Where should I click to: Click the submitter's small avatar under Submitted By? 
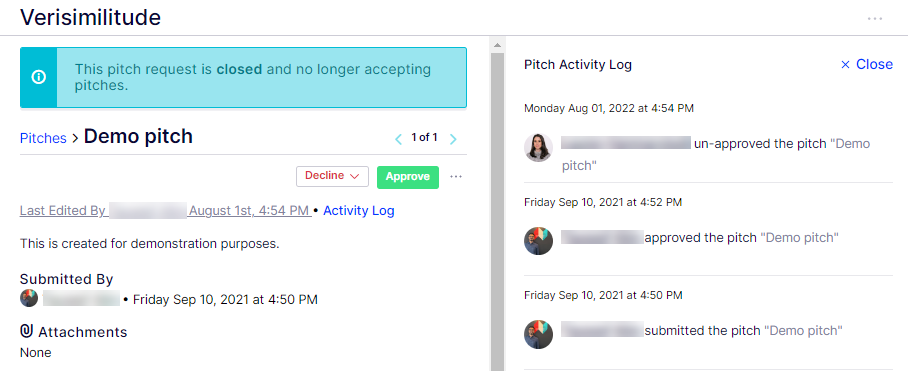[x=29, y=299]
